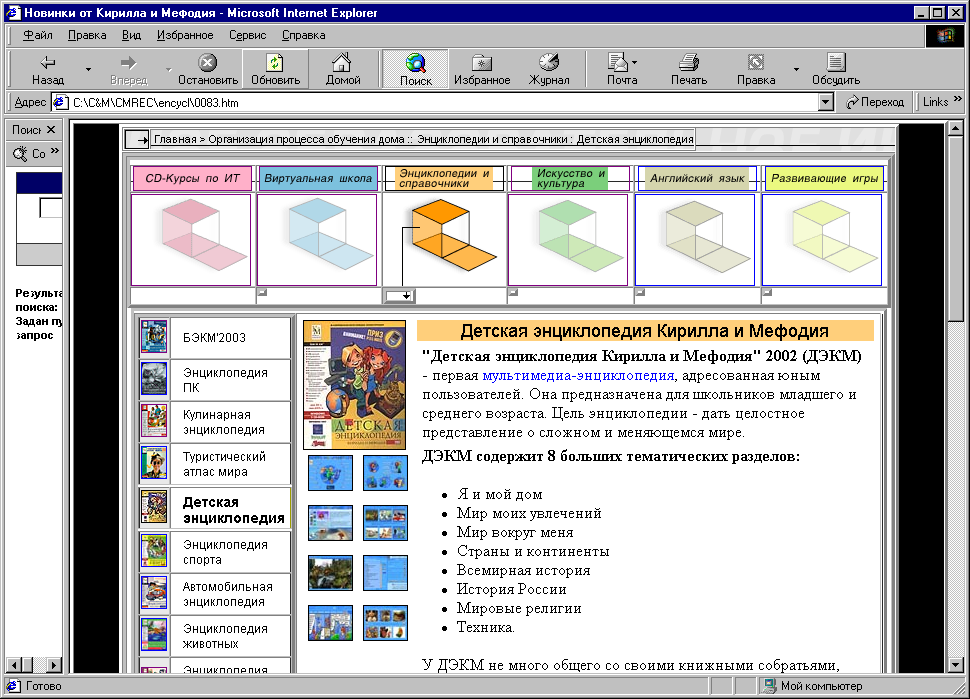This screenshot has height=699, width=970.
Task: Click the green cube image
Action: pos(568,240)
